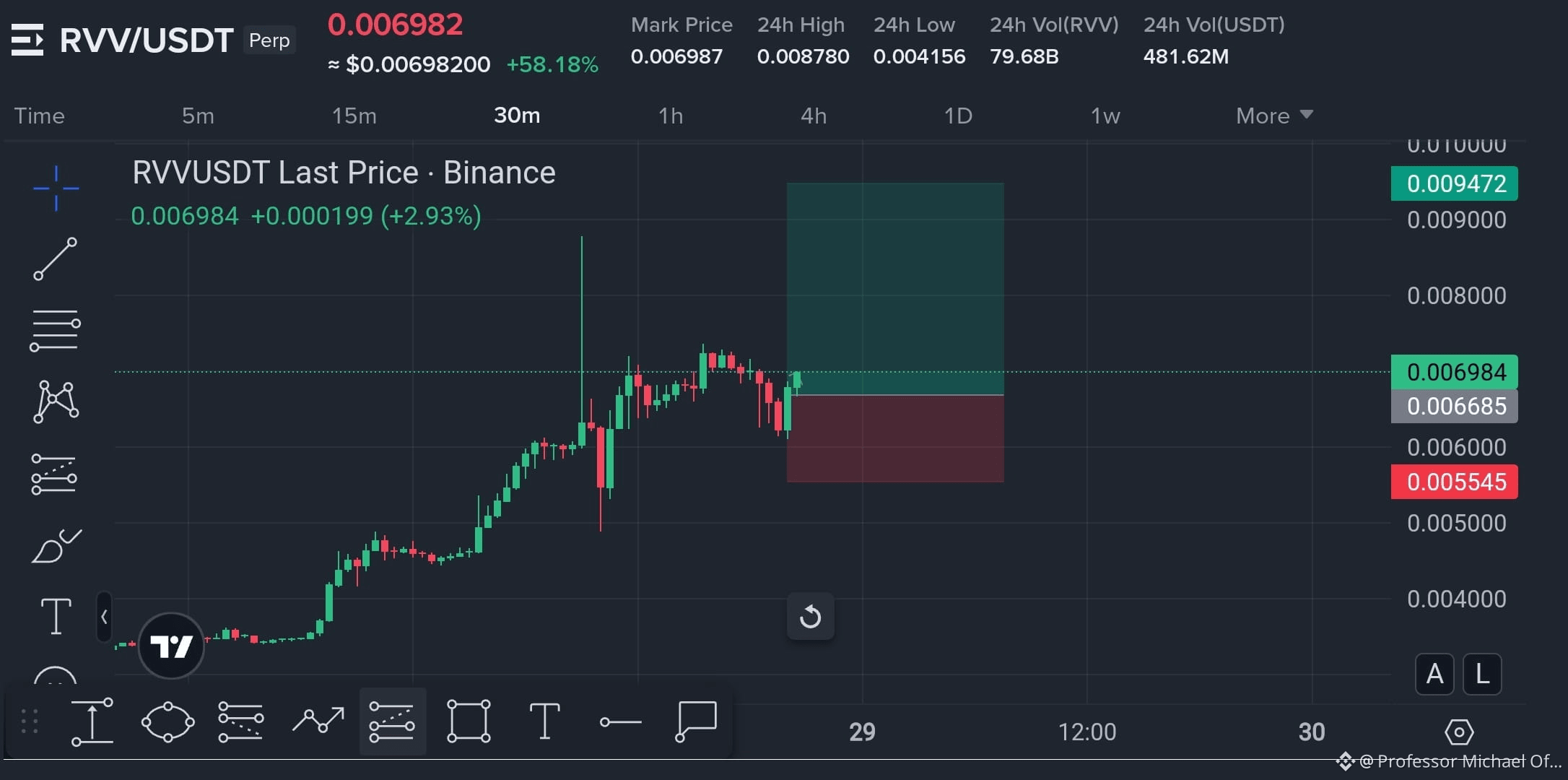Select the ellipse shape tool
1568x780 pixels.
pyautogui.click(x=167, y=721)
